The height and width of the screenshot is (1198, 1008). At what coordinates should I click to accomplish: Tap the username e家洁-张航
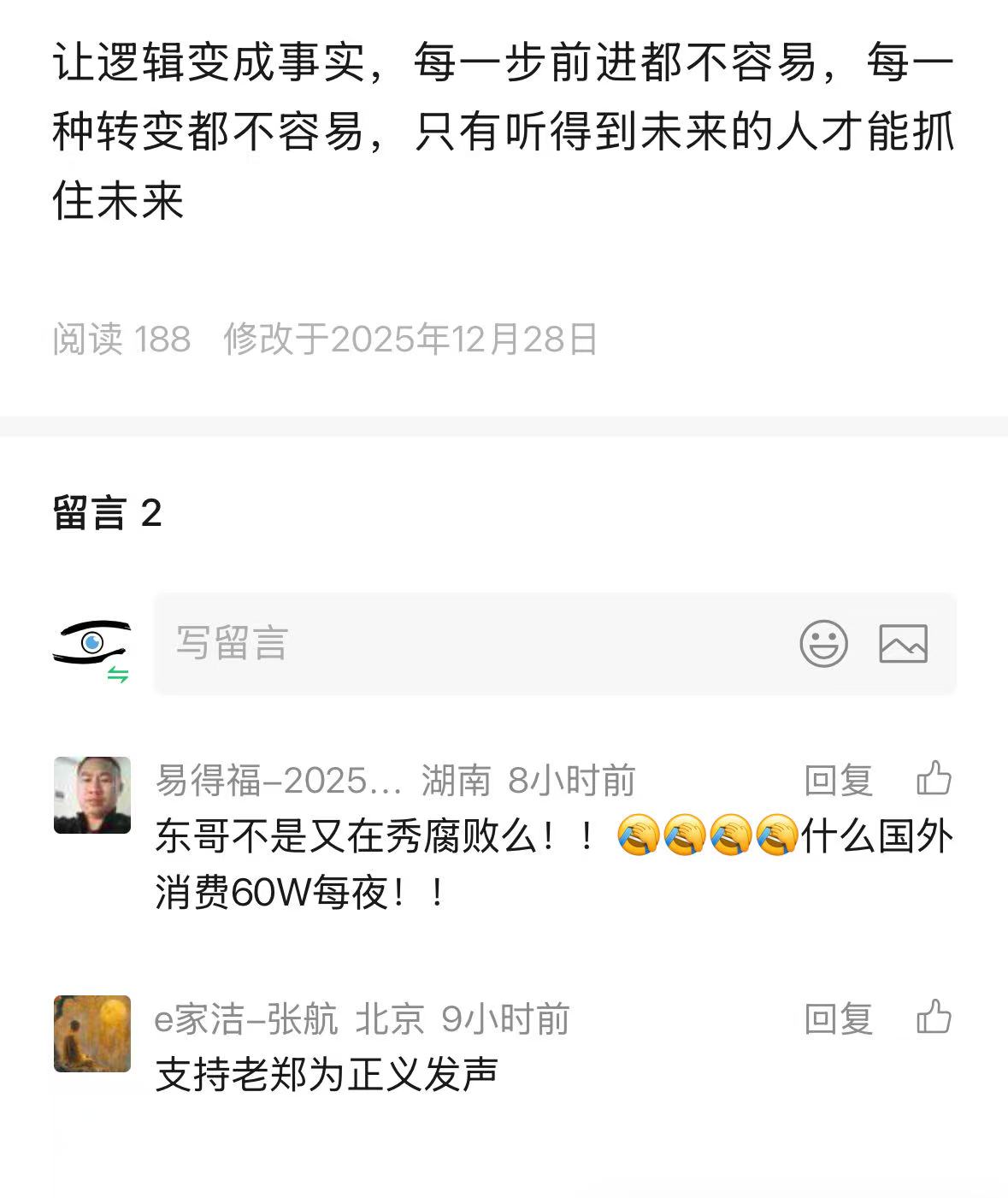pos(246,1018)
